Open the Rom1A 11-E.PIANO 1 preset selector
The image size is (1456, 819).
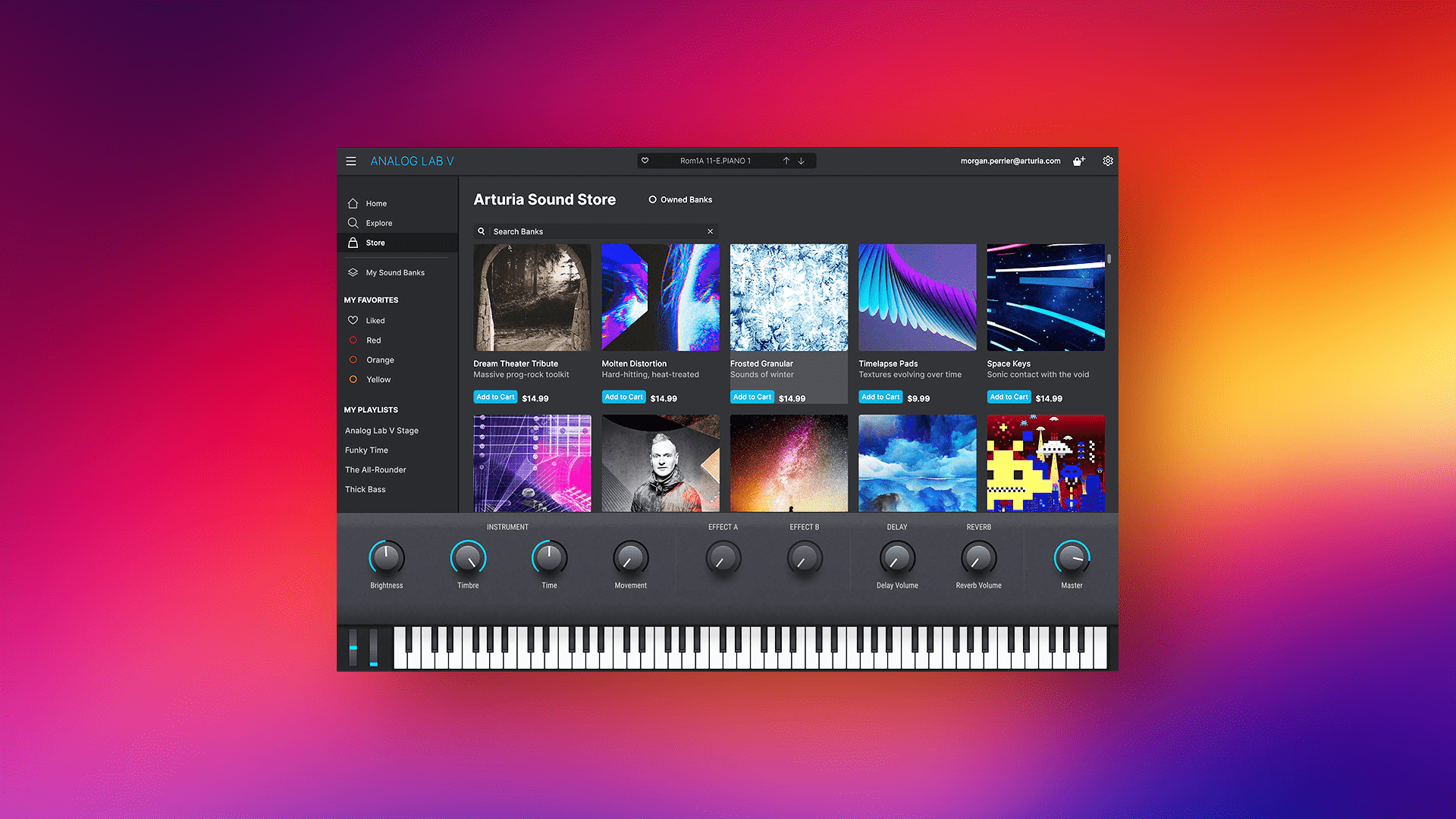pyautogui.click(x=716, y=160)
